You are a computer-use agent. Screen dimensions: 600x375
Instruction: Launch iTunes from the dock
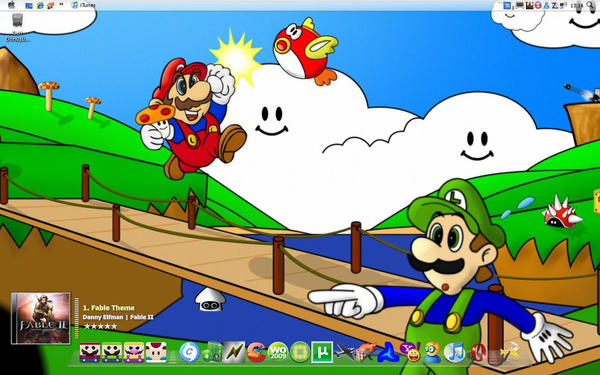[455, 352]
